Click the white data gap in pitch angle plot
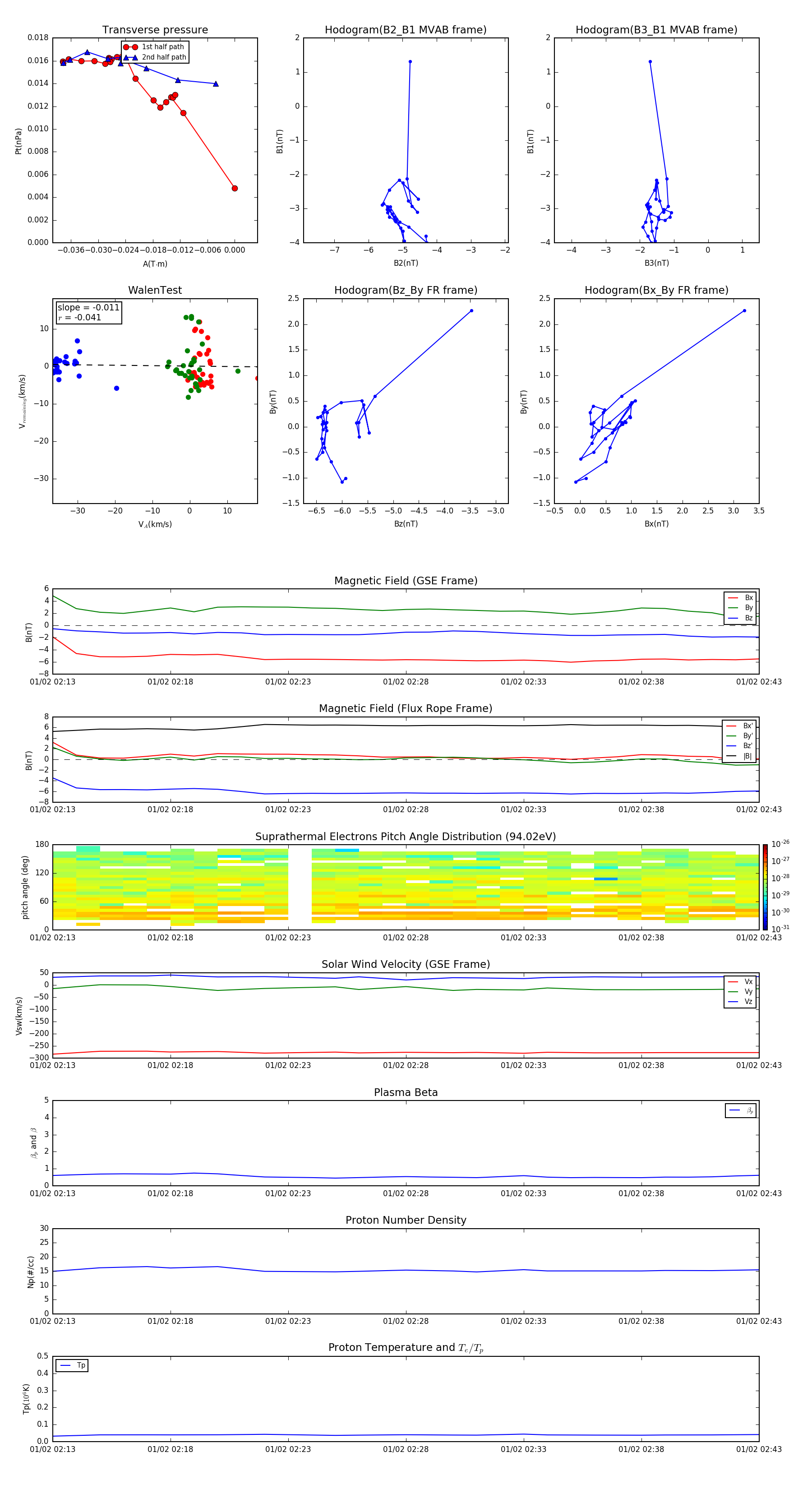The image size is (812, 1489). [300, 887]
